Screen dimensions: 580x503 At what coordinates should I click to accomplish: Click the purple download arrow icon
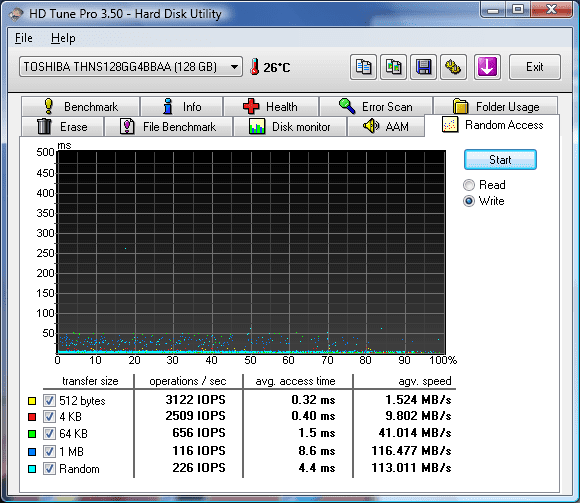(487, 67)
